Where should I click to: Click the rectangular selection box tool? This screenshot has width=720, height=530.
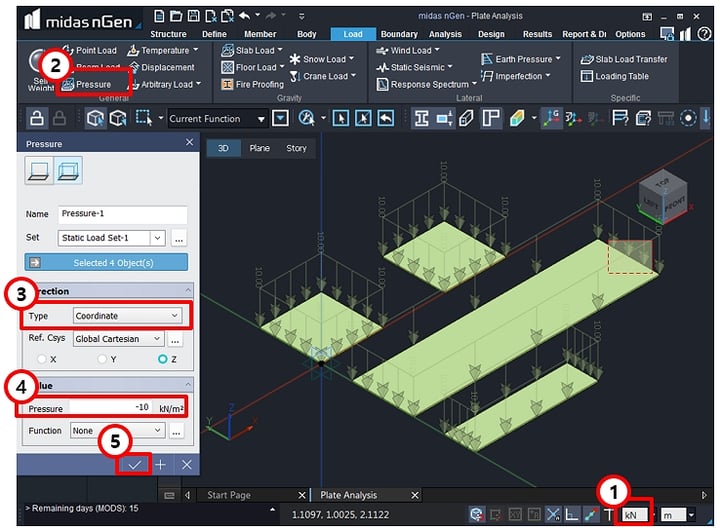(144, 118)
